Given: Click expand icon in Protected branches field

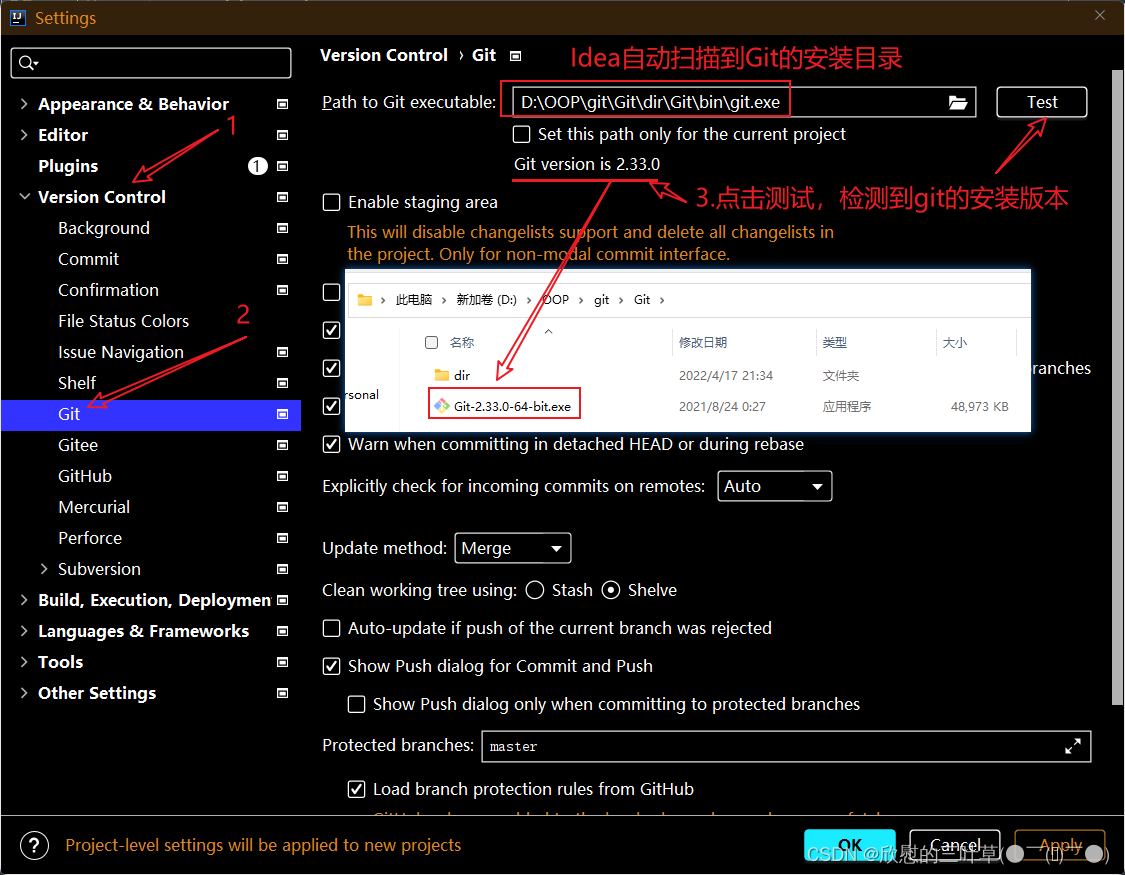Looking at the screenshot, I should pyautogui.click(x=1073, y=747).
